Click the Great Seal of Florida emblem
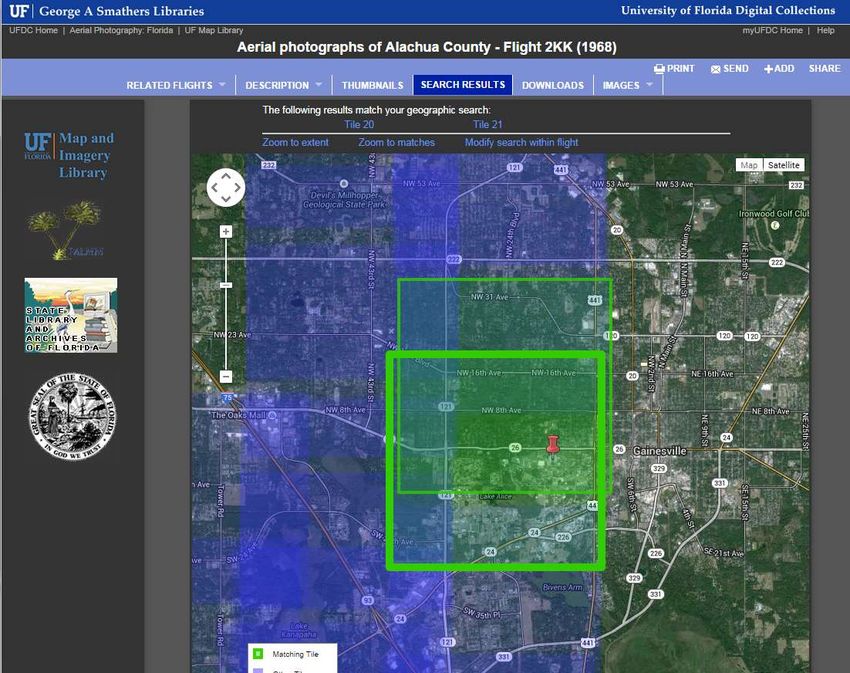This screenshot has width=850, height=673. pos(72,416)
